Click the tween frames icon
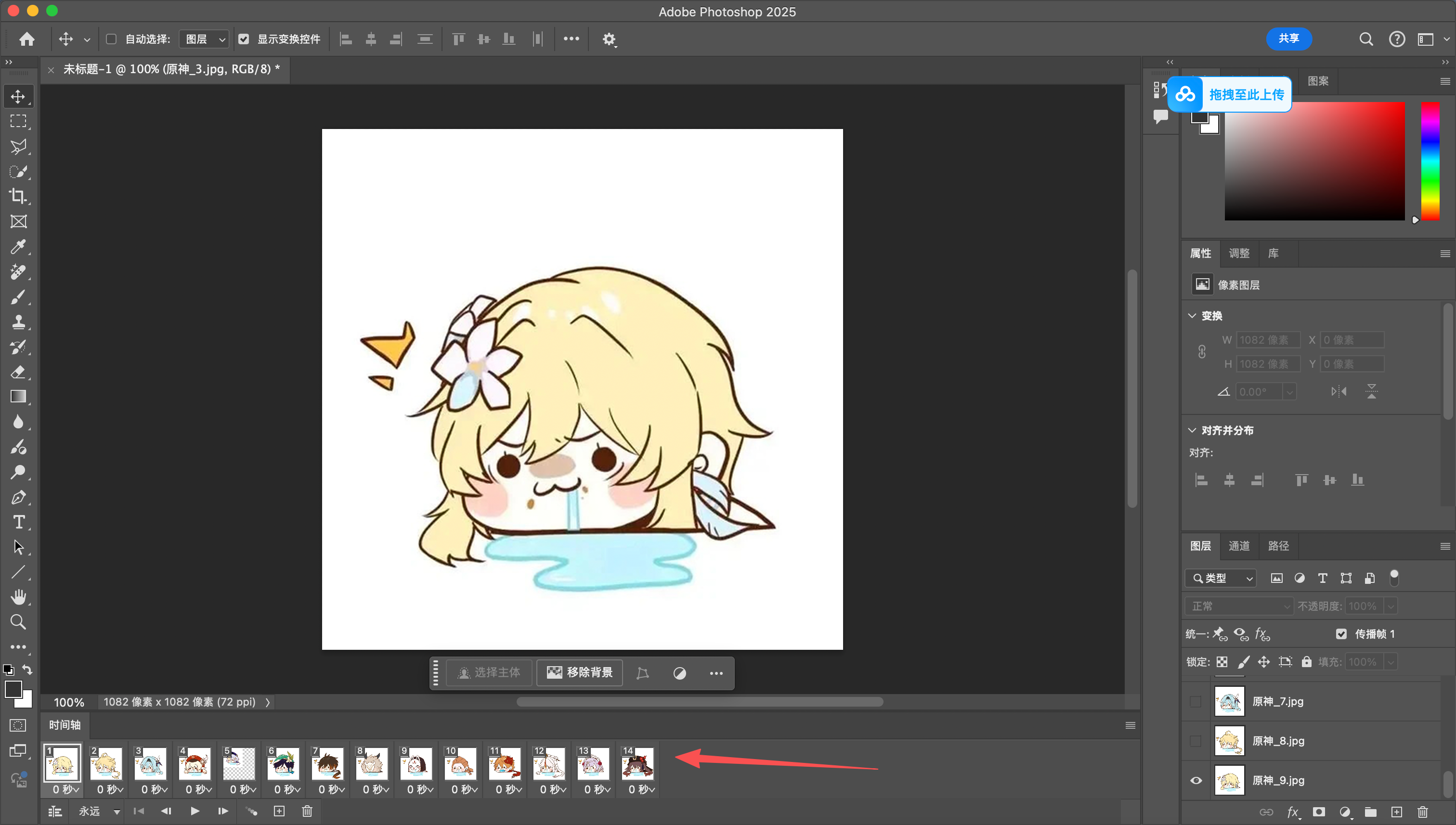Screen dimensions: 1456x825 [x=251, y=811]
